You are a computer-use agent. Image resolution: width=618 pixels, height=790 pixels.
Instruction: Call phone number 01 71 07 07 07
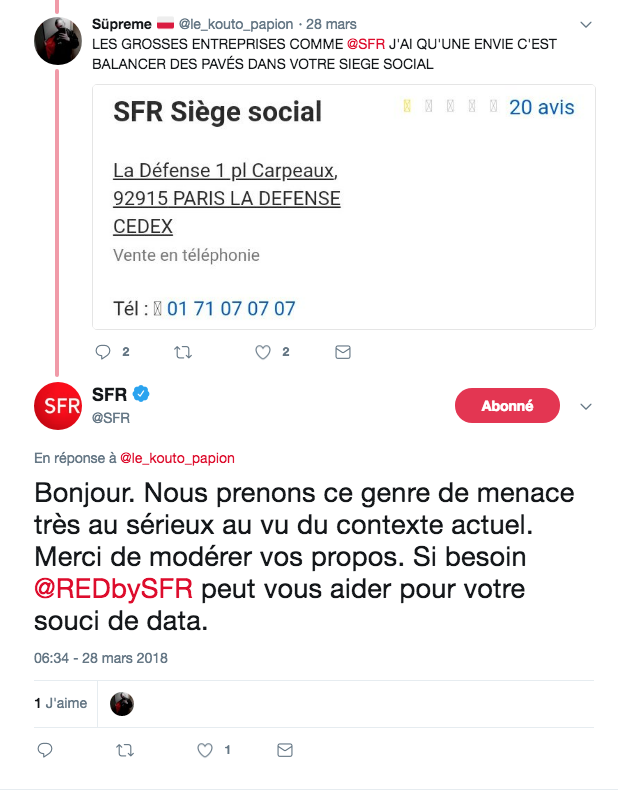[x=231, y=308]
